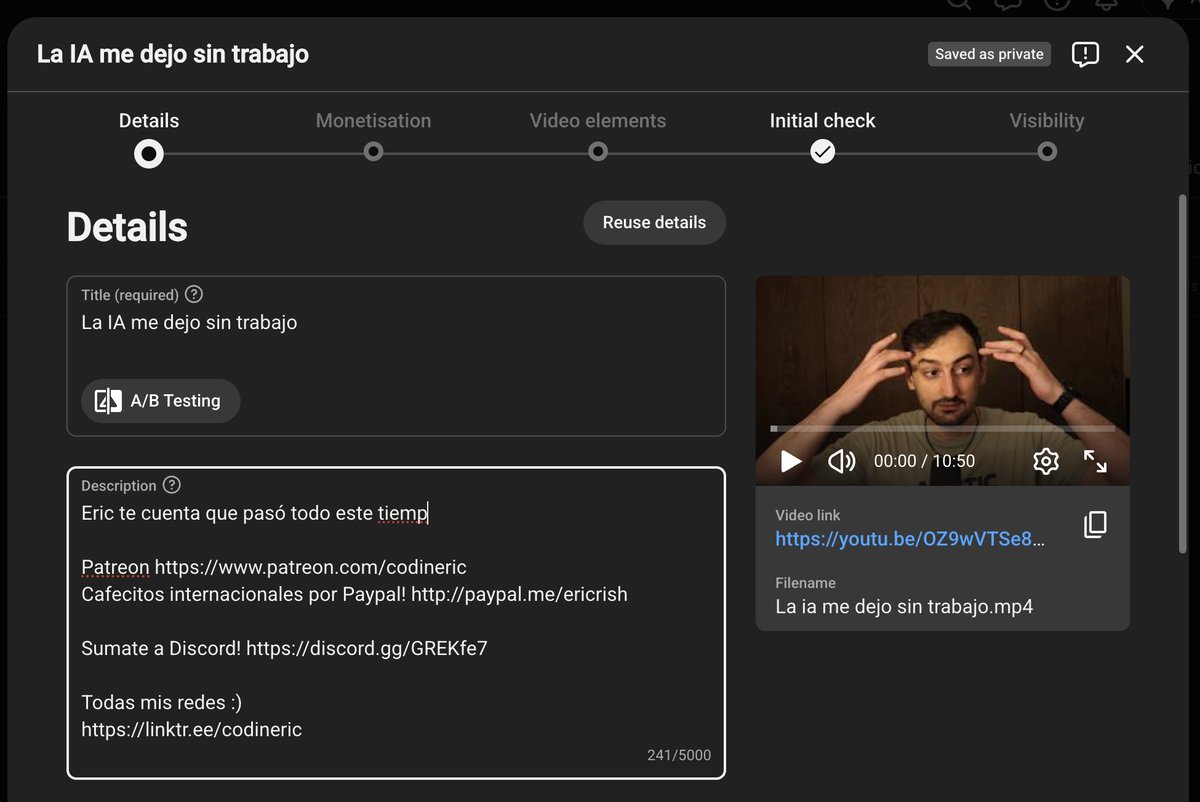The width and height of the screenshot is (1200, 802).
Task: Expand video preview to fullscreen
Action: (x=1095, y=461)
